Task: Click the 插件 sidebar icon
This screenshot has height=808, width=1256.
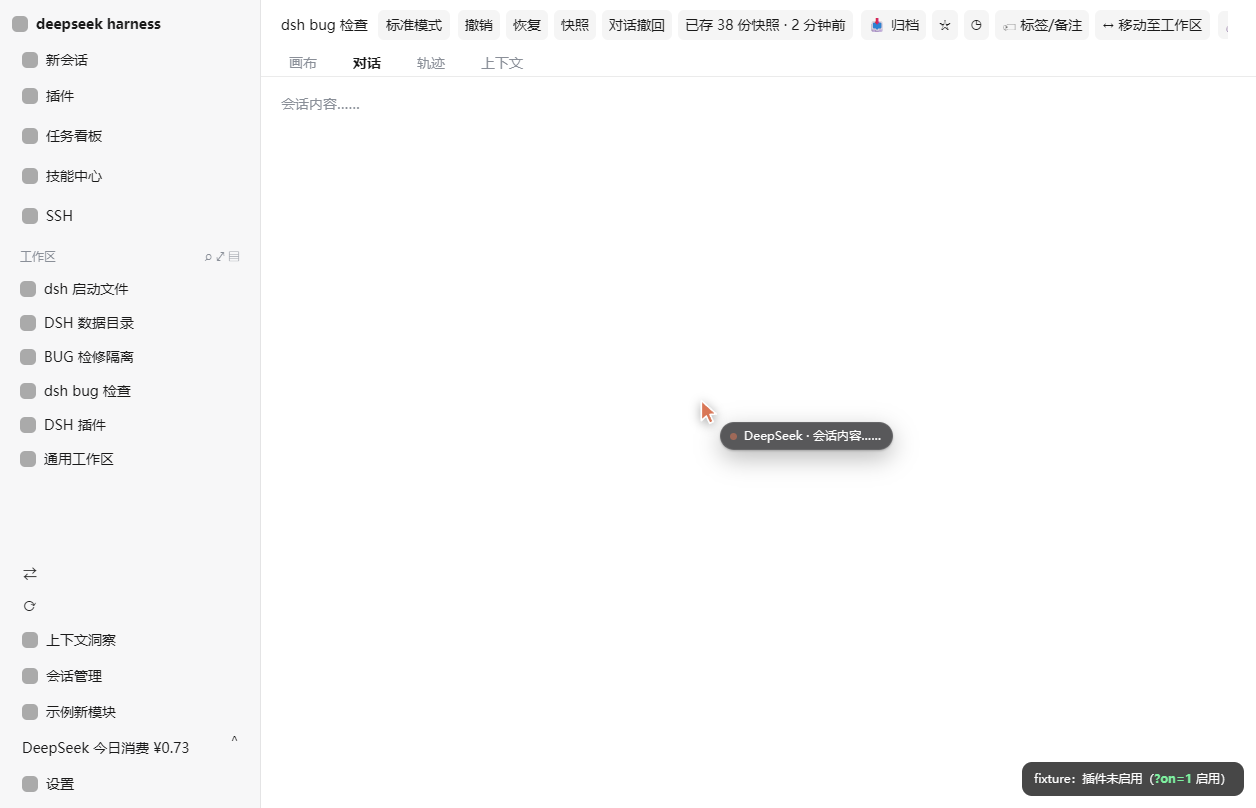Action: [30, 96]
